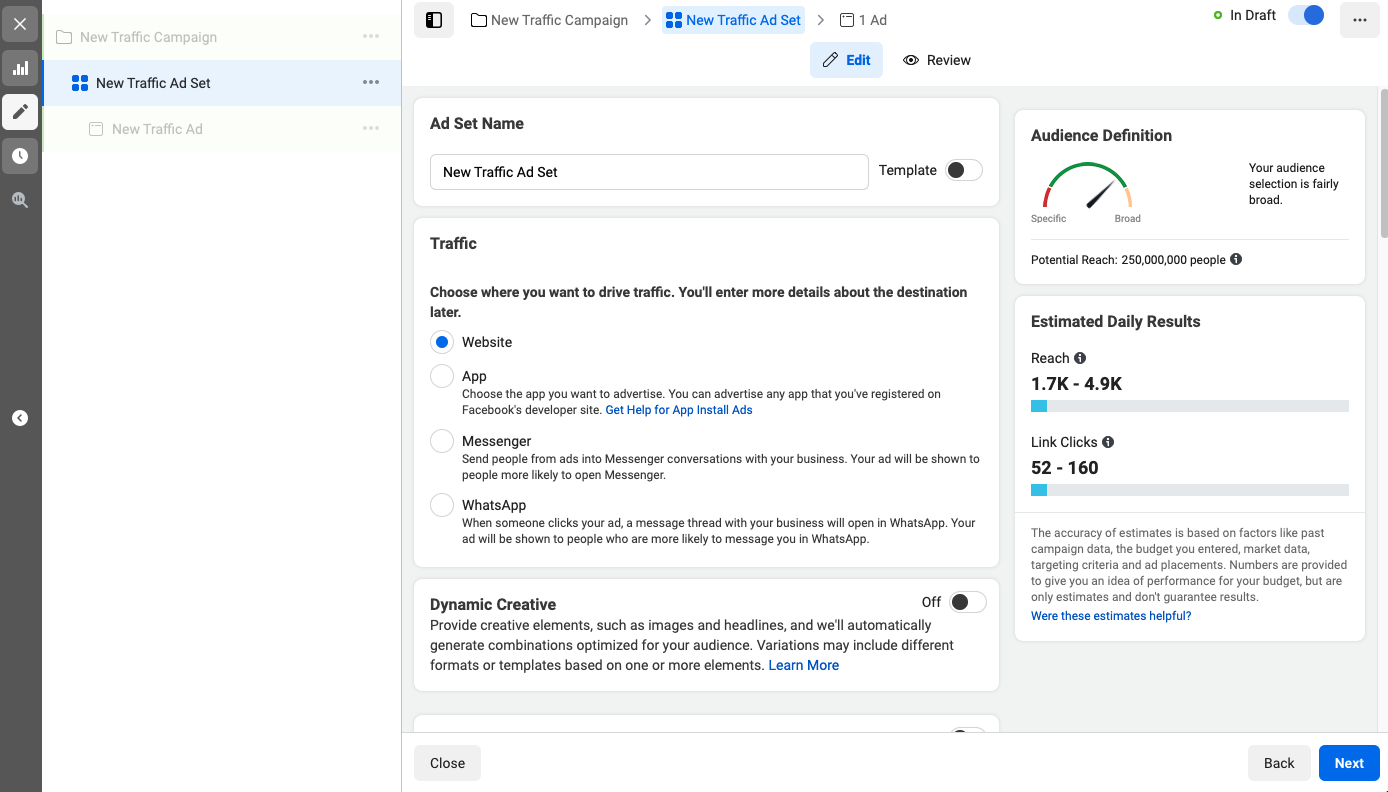This screenshot has height=792, width=1388.
Task: Click the grid icon in Ad Set breadcrumb
Action: click(674, 20)
